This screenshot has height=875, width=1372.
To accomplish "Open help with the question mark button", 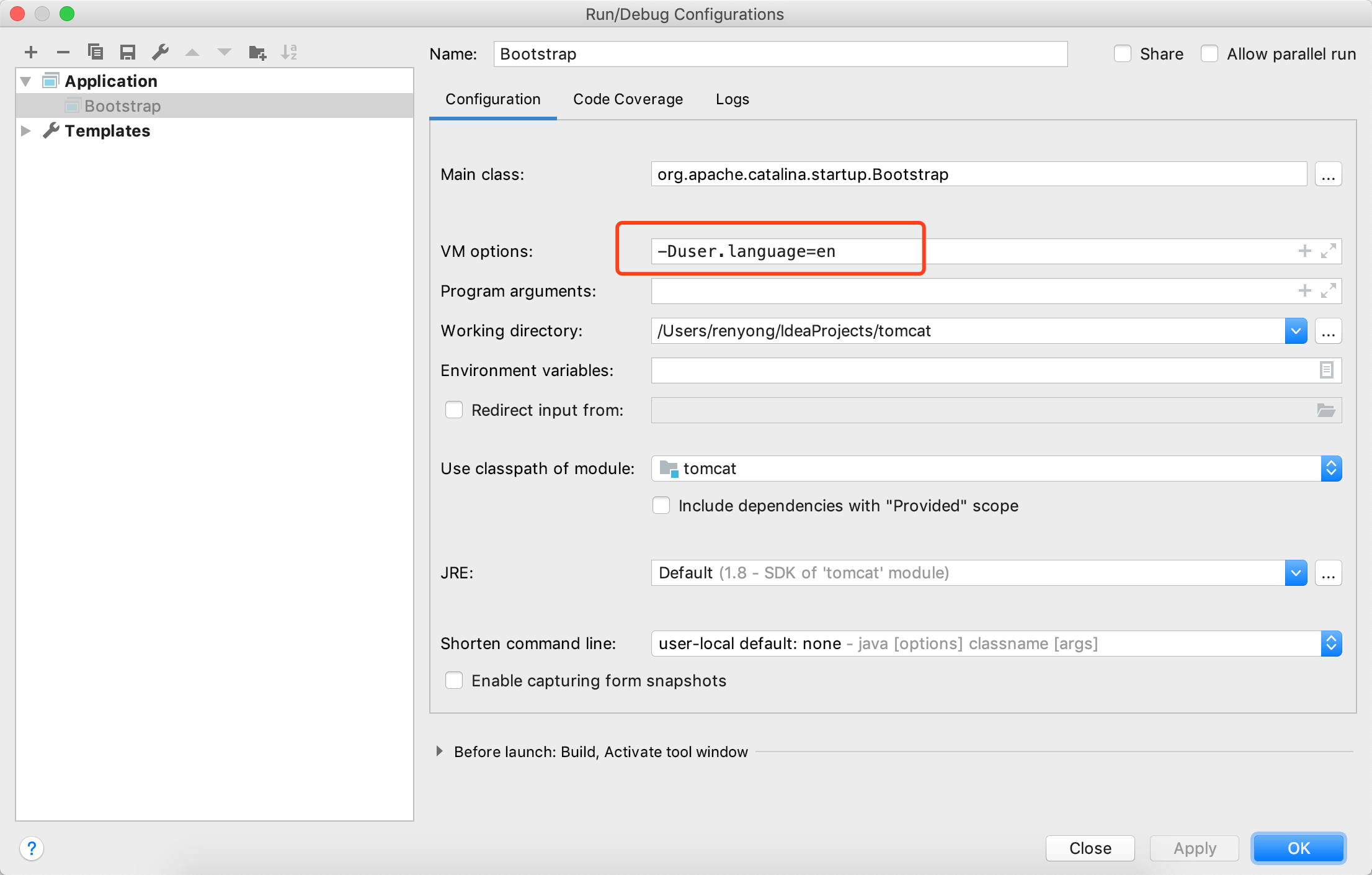I will pyautogui.click(x=32, y=848).
